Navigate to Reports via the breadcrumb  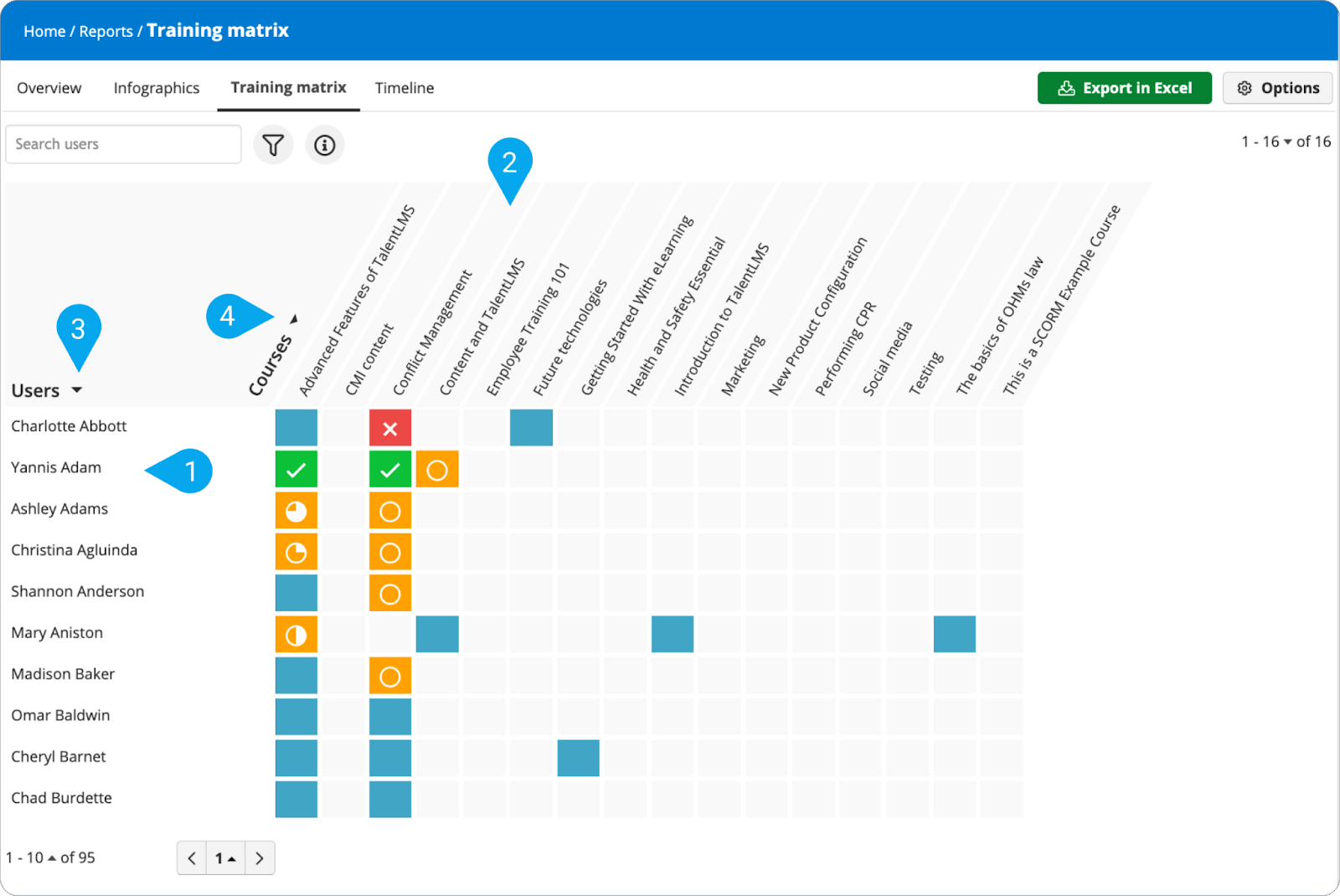pos(106,30)
